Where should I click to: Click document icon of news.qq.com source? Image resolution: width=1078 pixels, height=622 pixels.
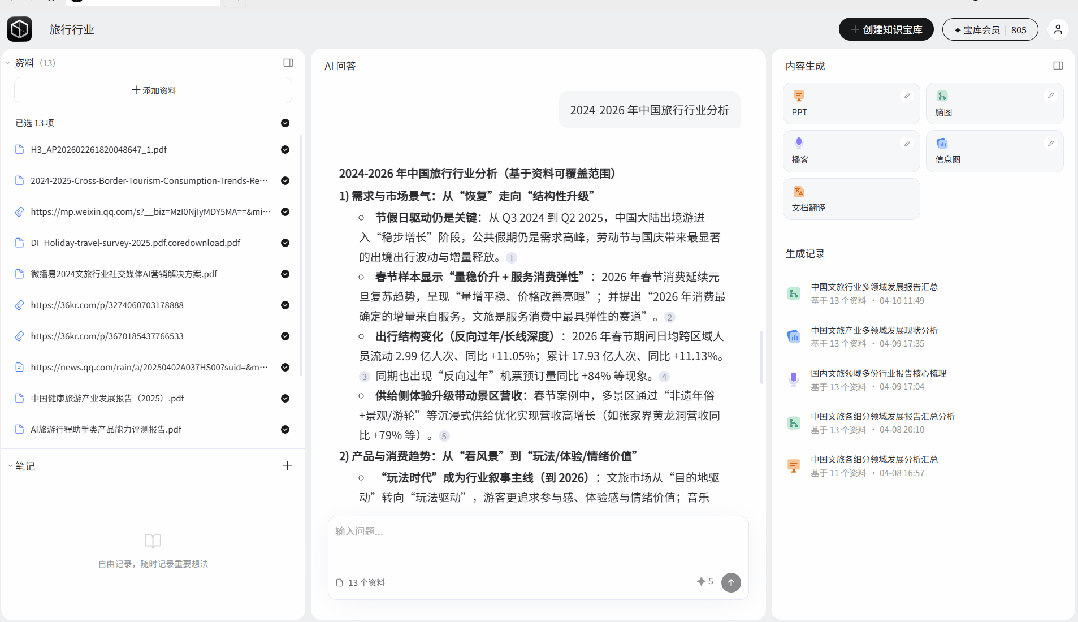click(20, 367)
